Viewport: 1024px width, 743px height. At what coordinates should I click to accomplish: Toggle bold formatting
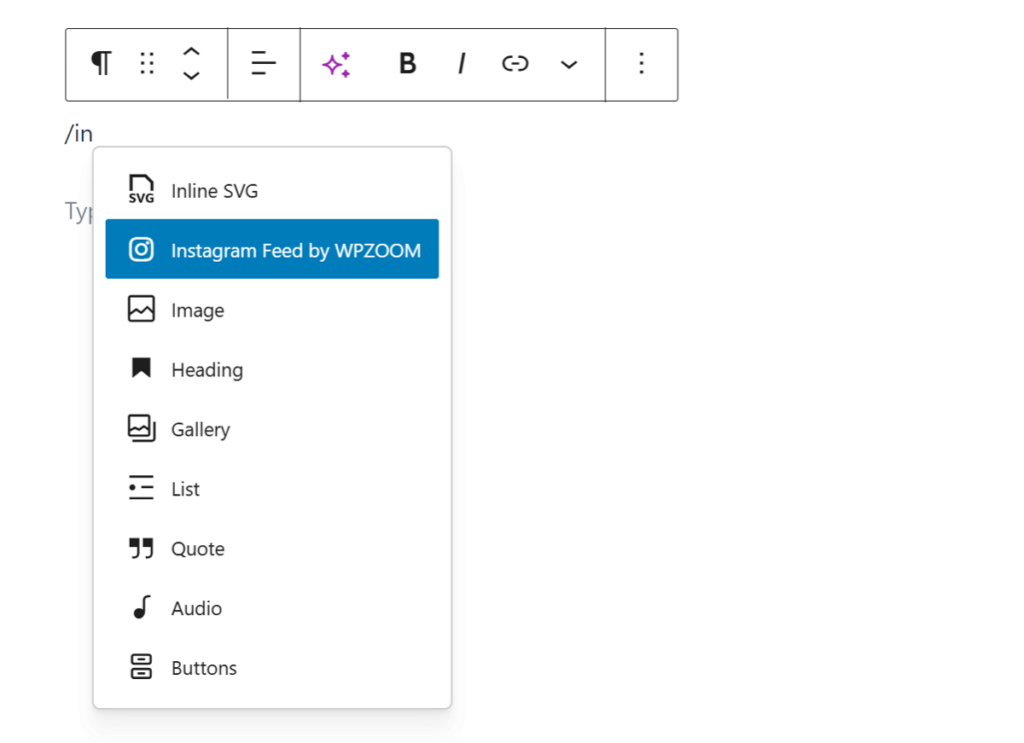pos(407,63)
